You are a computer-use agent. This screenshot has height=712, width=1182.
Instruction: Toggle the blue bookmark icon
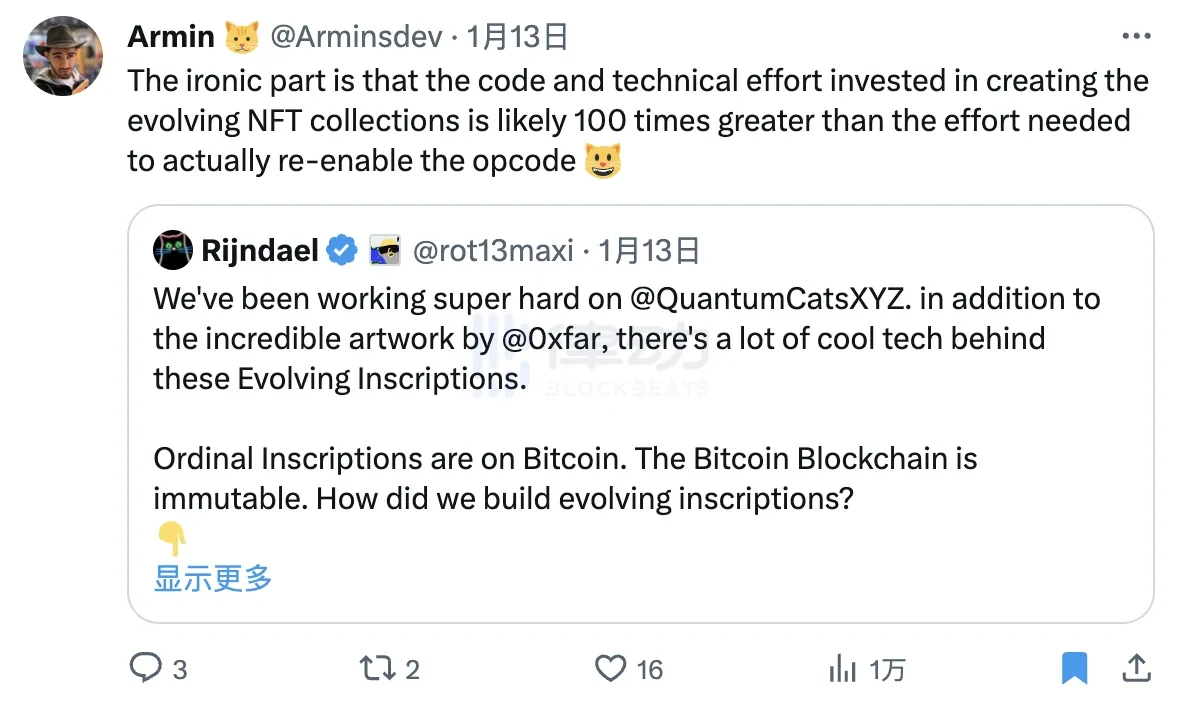[1074, 668]
